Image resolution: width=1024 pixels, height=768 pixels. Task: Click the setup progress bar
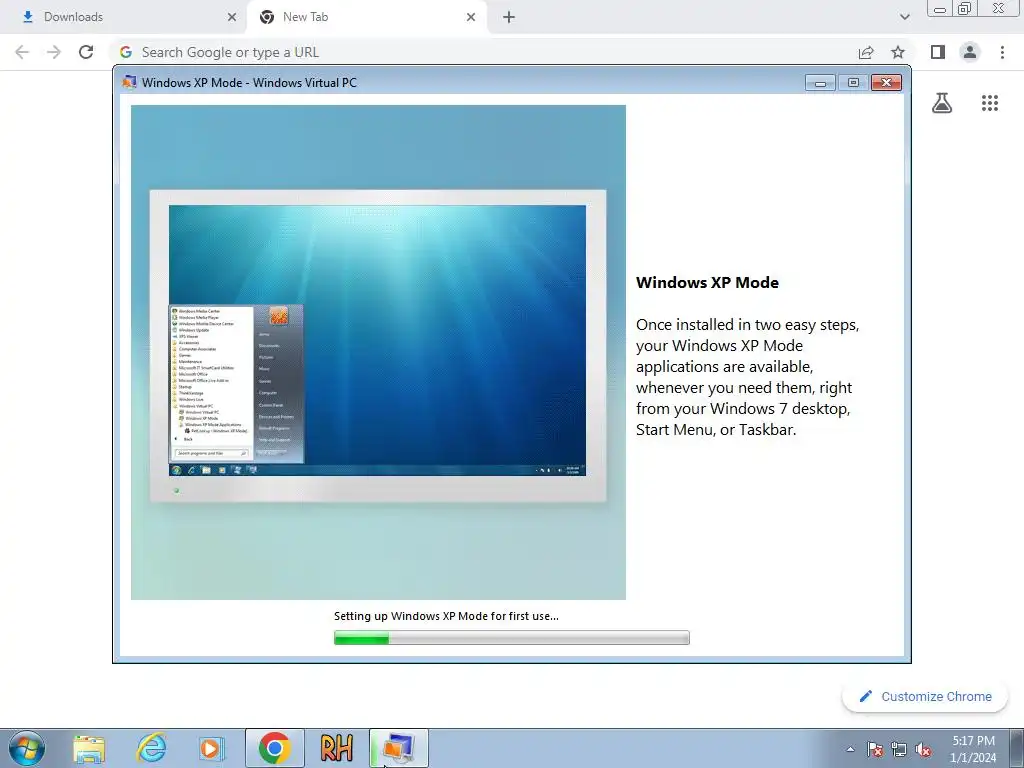[x=511, y=637]
